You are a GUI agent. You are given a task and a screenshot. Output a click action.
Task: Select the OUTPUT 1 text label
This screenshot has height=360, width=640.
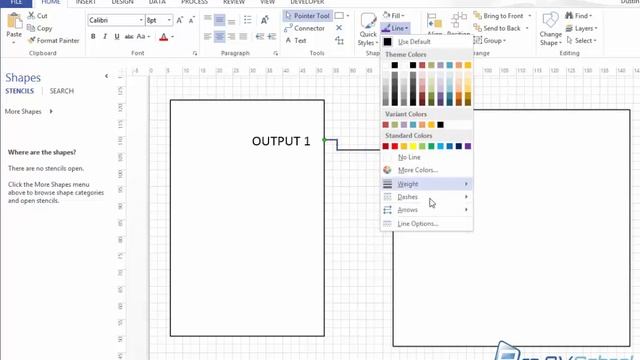[281, 141]
